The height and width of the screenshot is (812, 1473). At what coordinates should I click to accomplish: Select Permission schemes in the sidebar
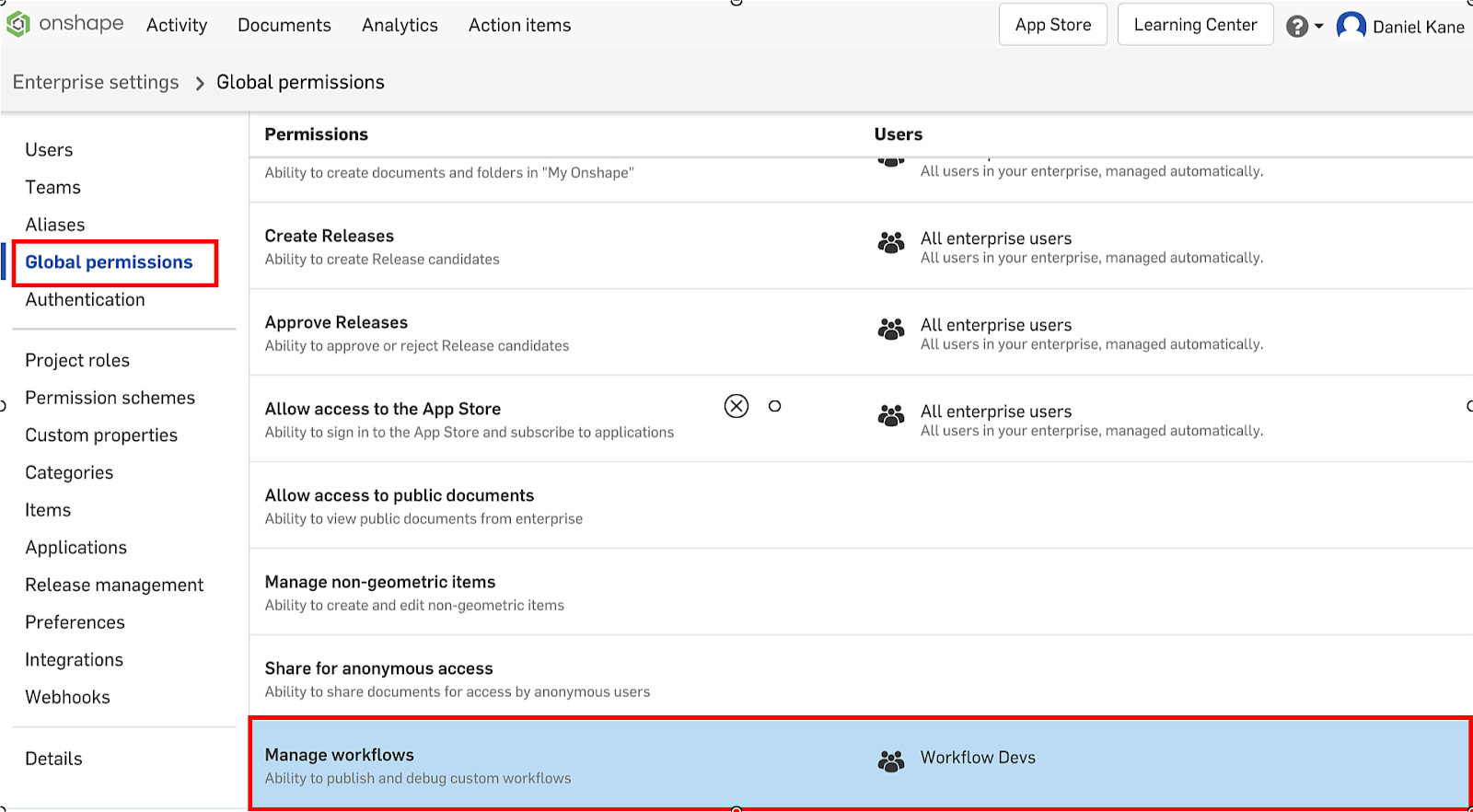(110, 398)
